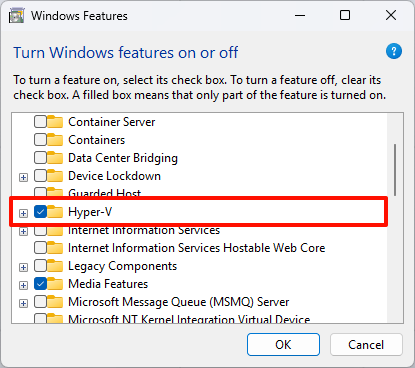Expand the Microsoft Message Queue Server node
This screenshot has width=415, height=368.
(23, 303)
